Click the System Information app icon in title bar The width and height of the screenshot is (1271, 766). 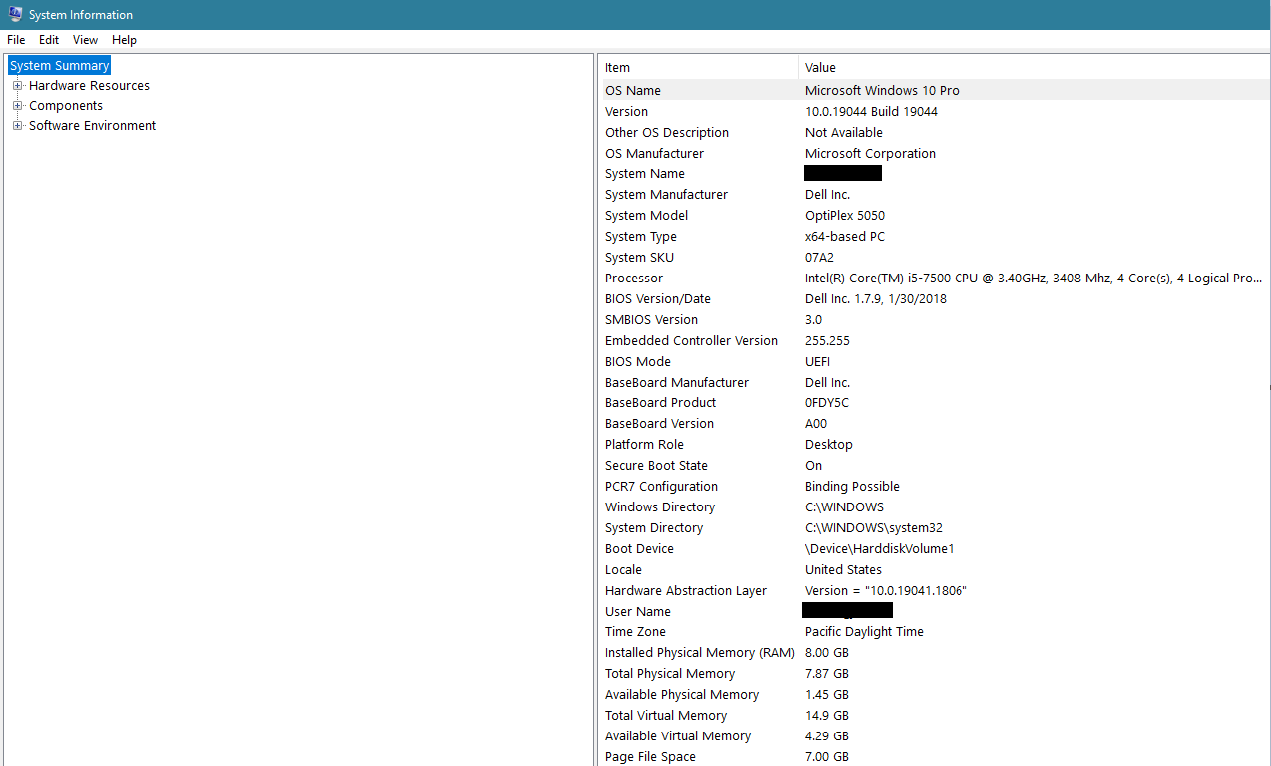pos(15,15)
